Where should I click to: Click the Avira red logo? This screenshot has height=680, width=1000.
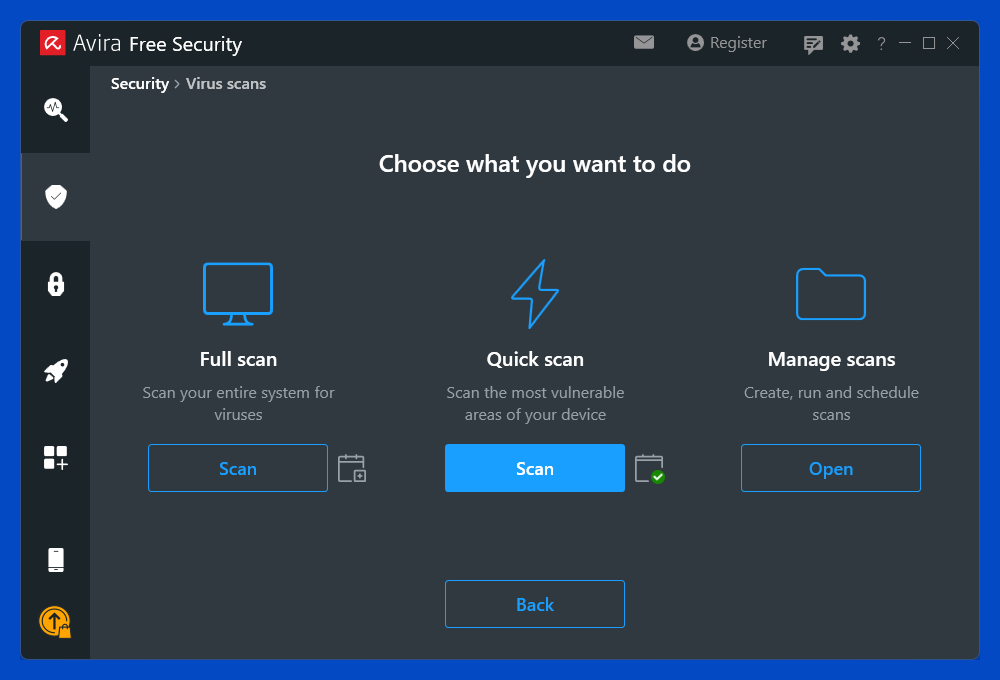click(x=52, y=43)
